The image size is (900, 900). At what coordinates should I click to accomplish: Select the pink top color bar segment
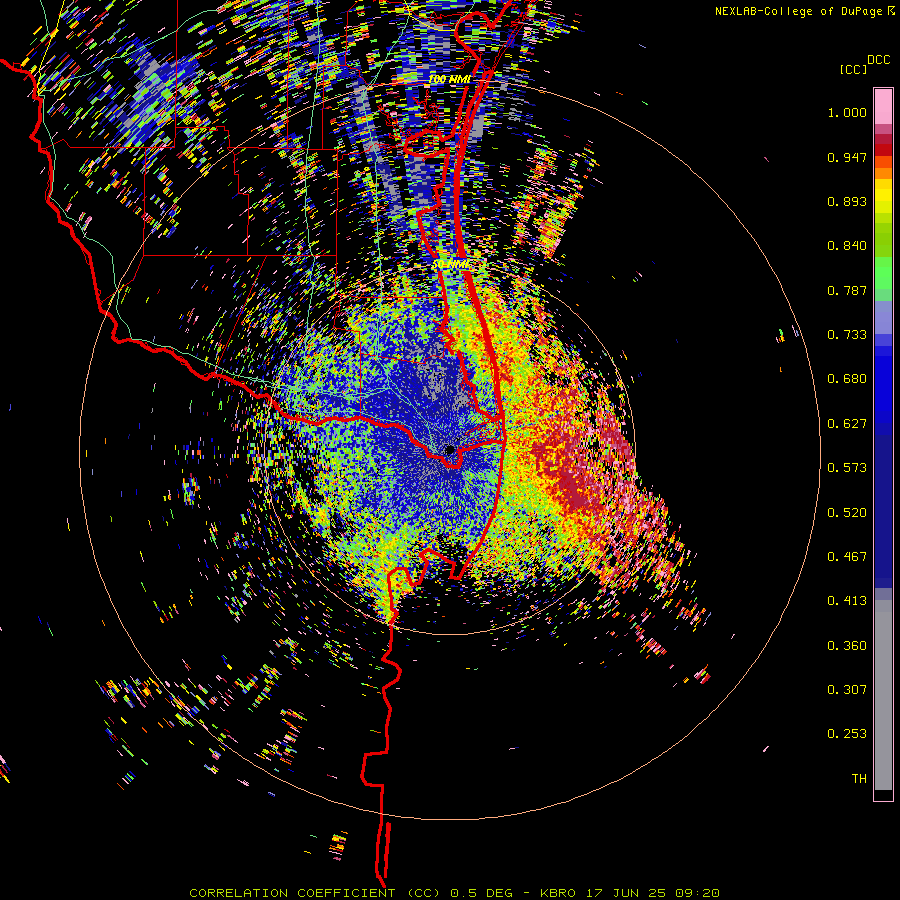(x=883, y=106)
